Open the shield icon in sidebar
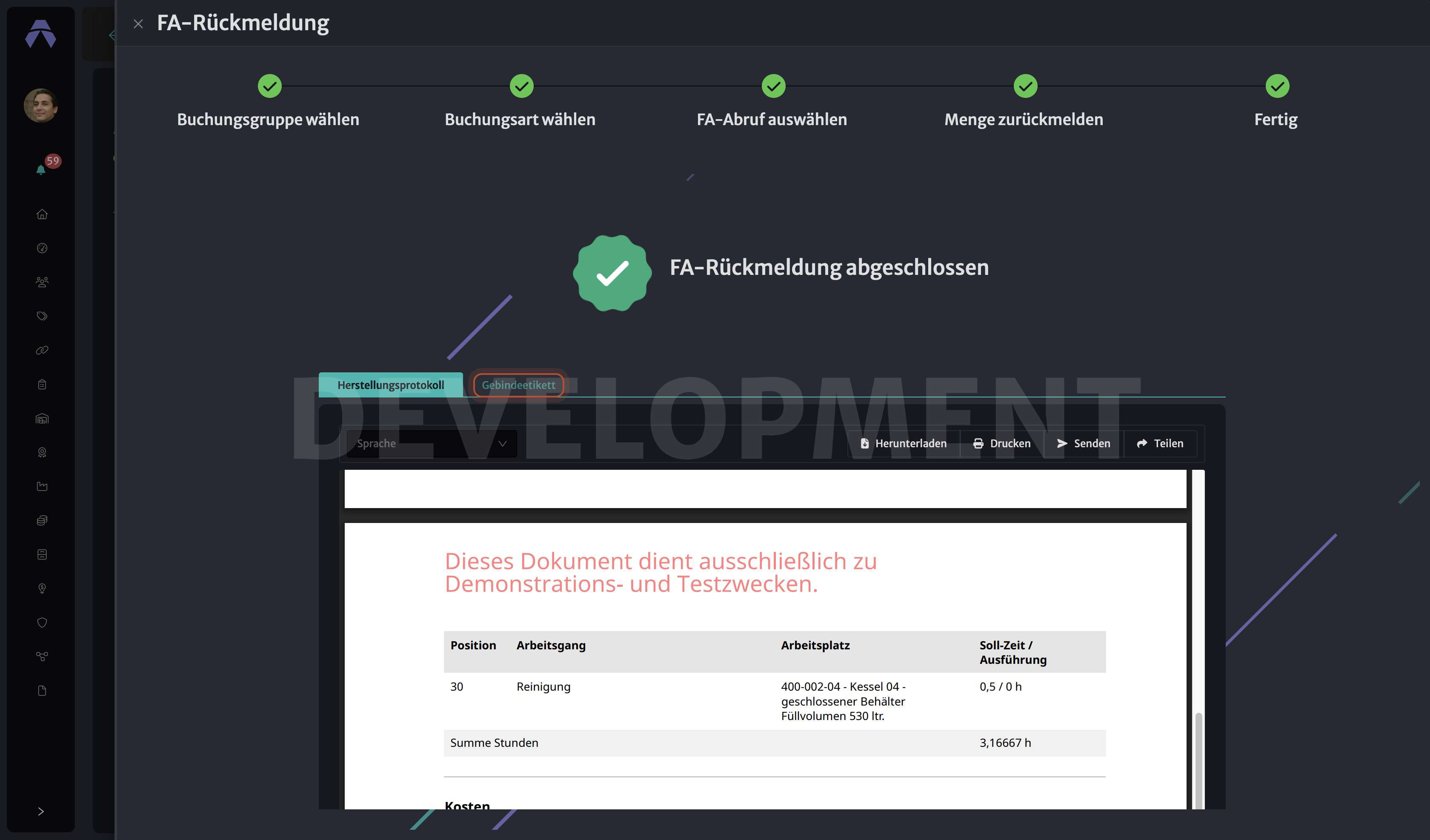 [x=42, y=623]
